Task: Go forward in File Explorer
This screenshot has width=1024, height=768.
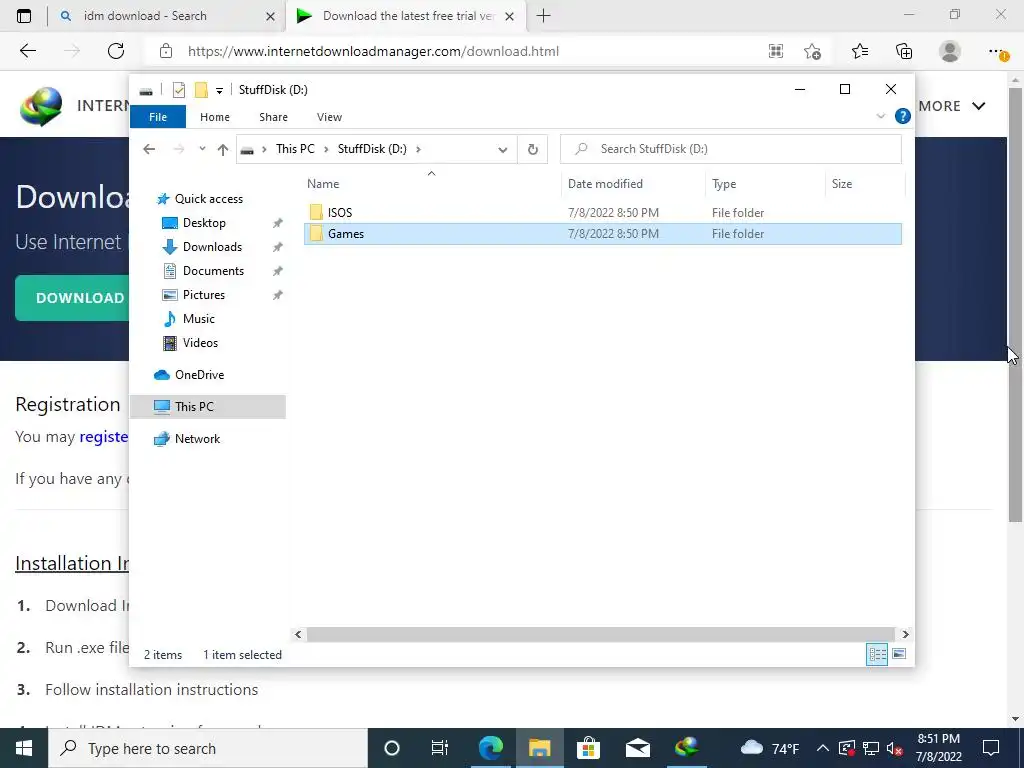Action: 178,149
